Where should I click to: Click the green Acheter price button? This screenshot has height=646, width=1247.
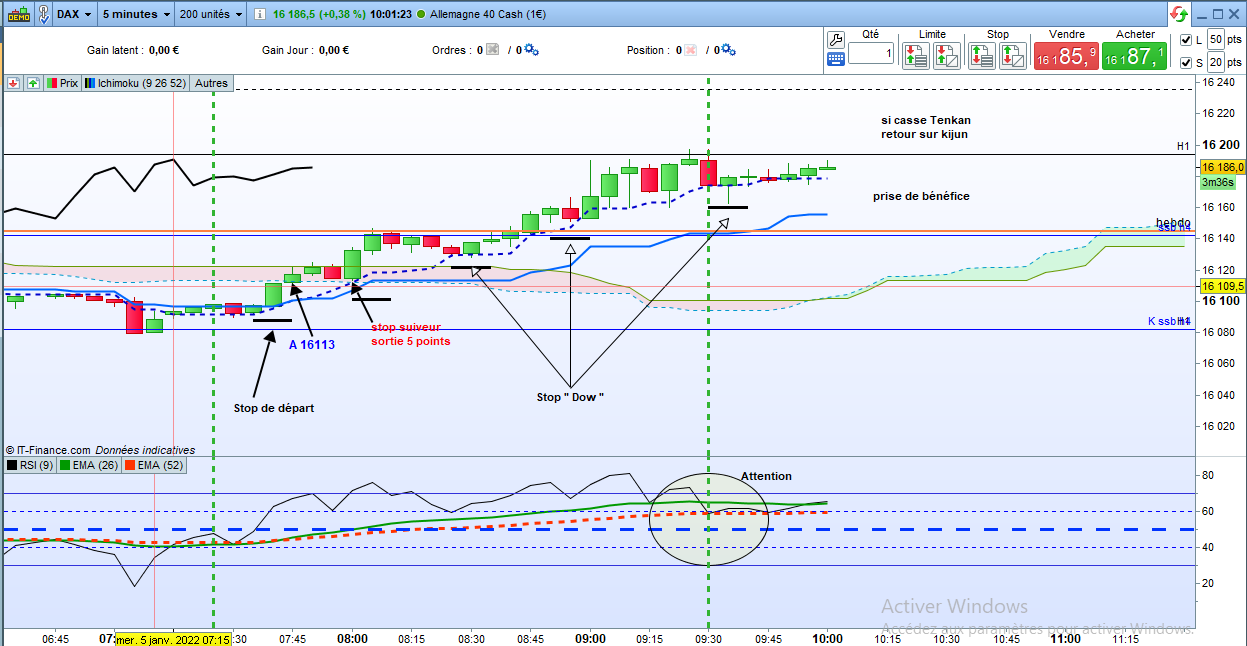(x=1135, y=57)
